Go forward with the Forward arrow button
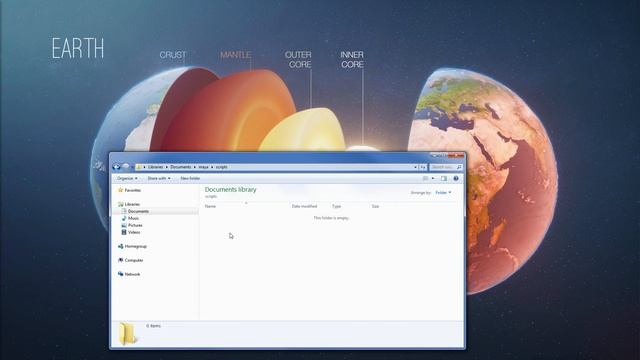This screenshot has height=360, width=640. [126, 167]
